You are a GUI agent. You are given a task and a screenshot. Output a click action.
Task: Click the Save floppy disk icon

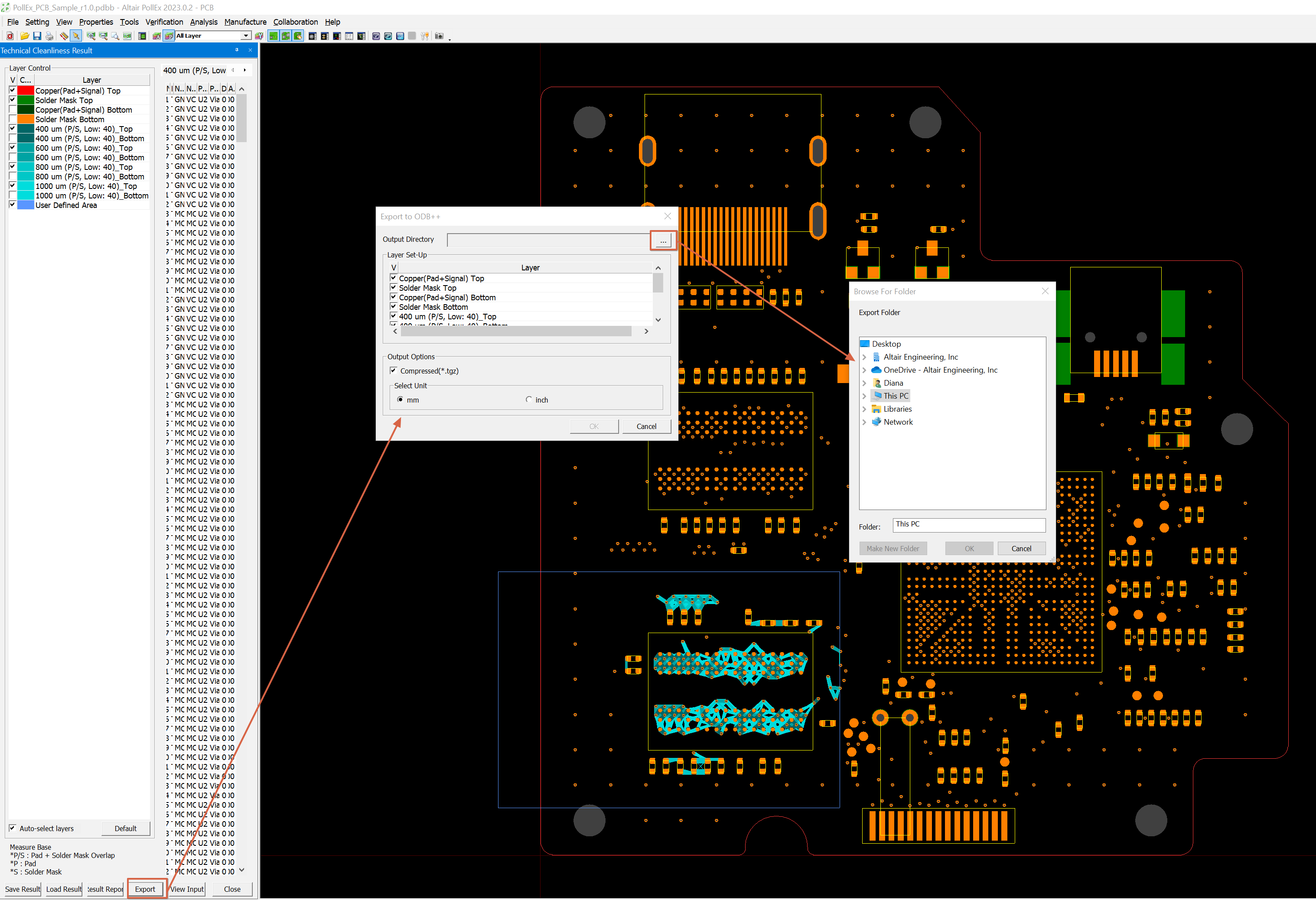click(x=37, y=36)
